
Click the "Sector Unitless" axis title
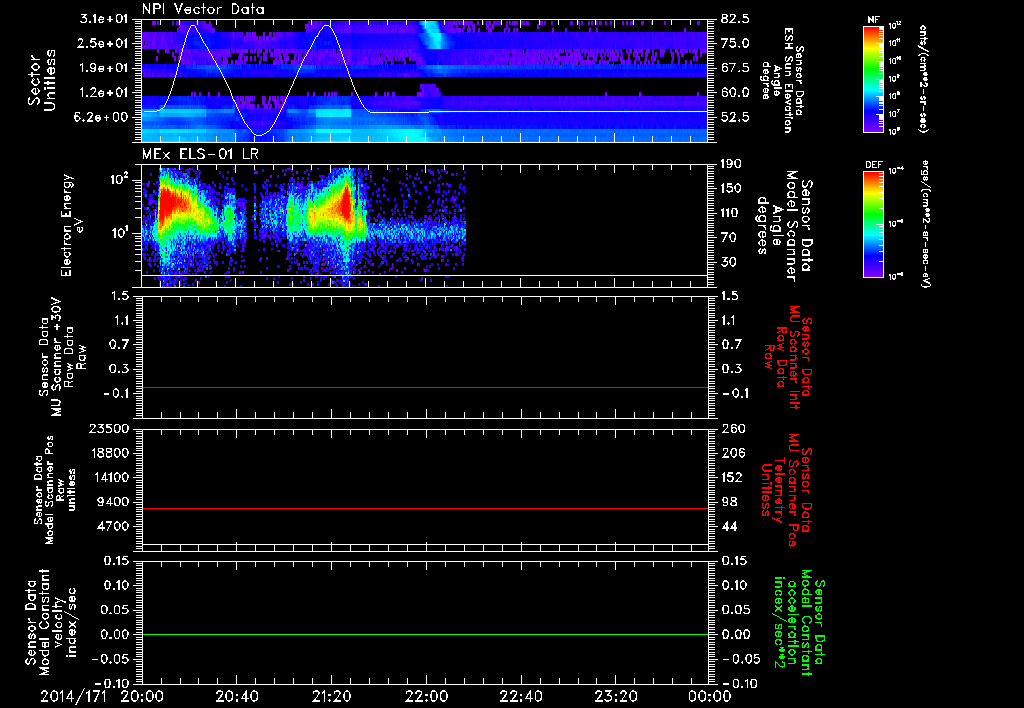tap(41, 80)
